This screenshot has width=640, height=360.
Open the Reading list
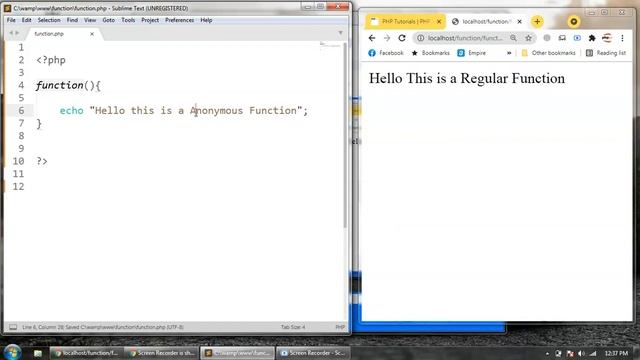pyautogui.click(x=606, y=53)
